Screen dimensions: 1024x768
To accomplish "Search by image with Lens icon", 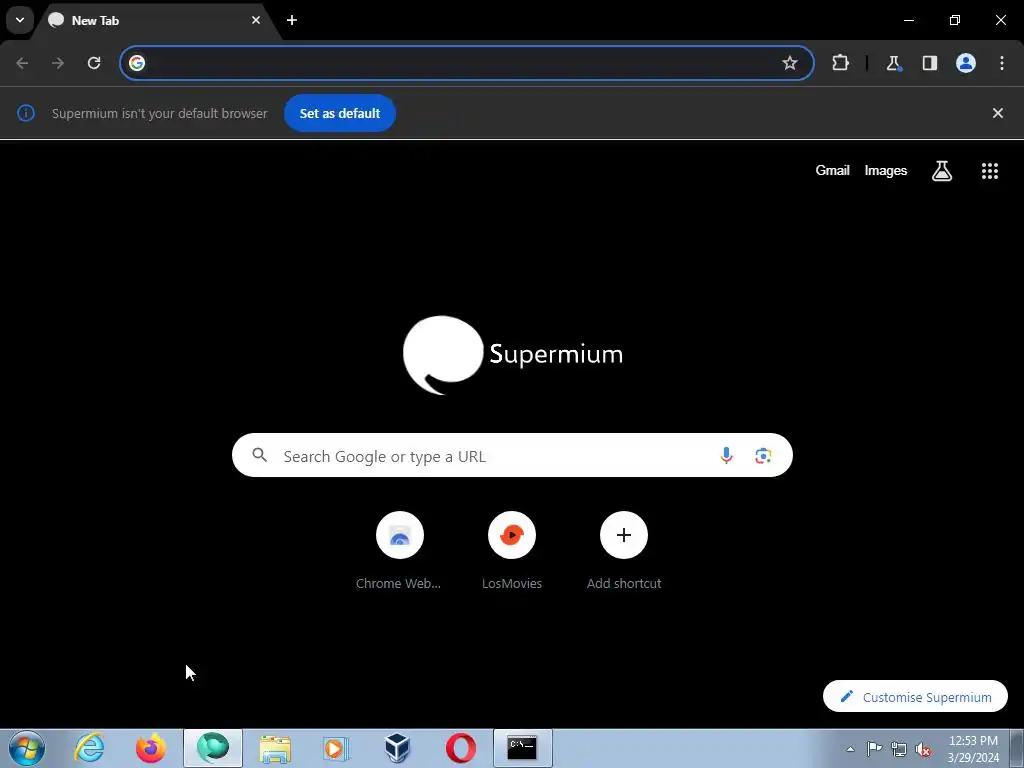I will coord(763,455).
